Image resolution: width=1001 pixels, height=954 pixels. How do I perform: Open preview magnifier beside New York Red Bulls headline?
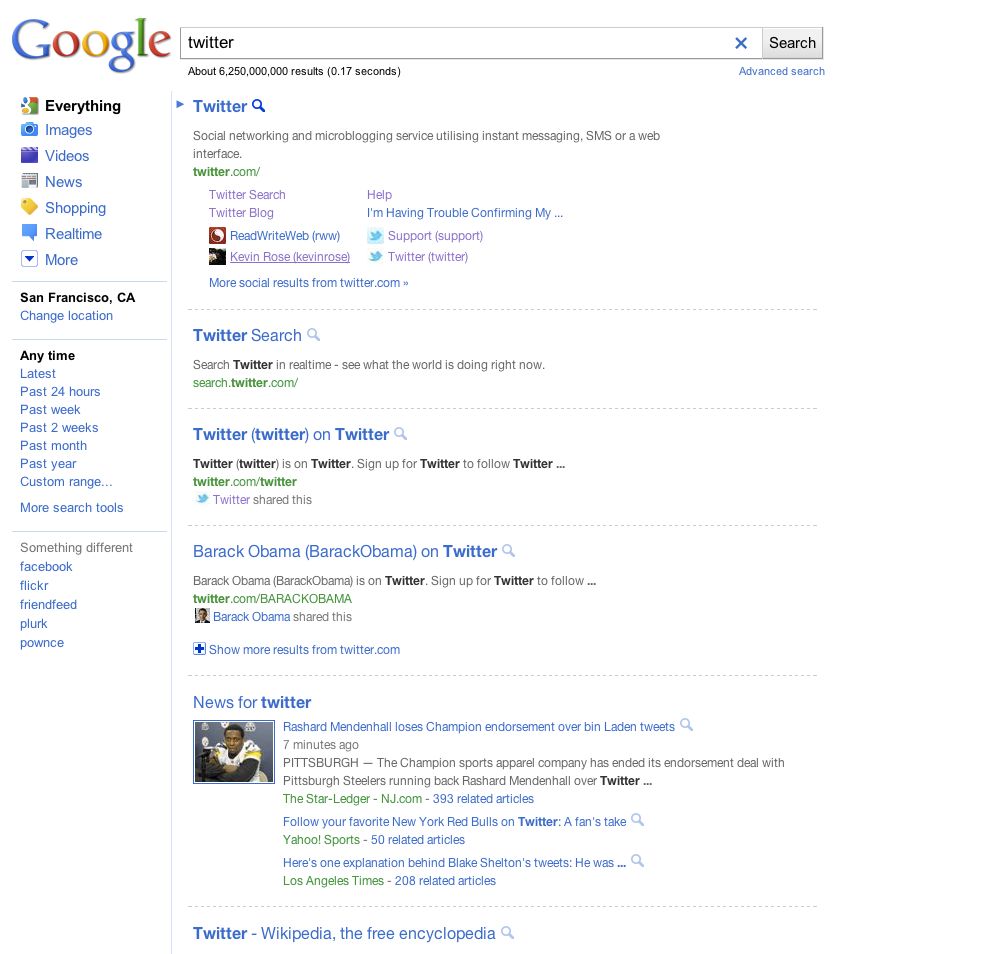click(637, 820)
